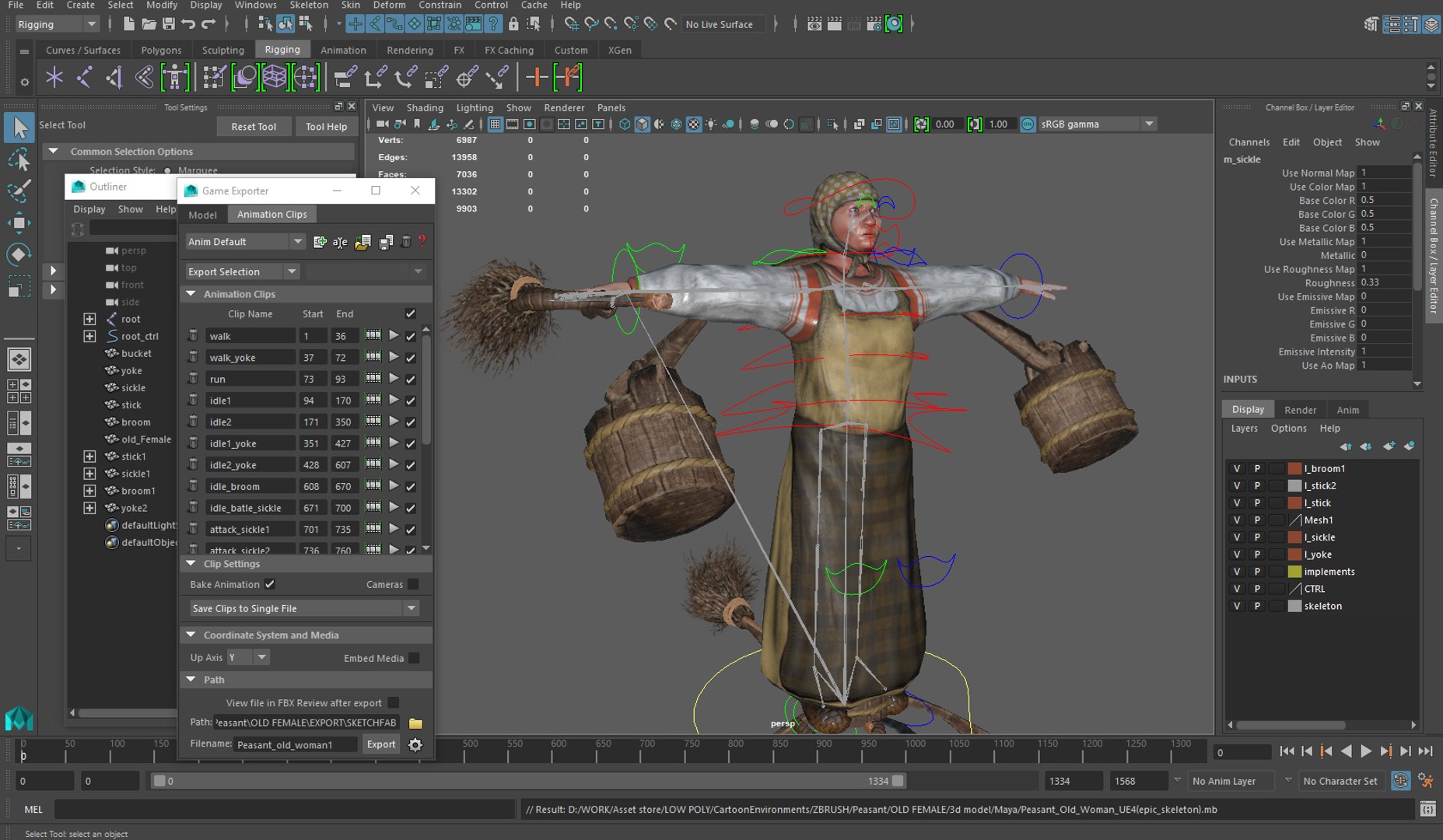Click the red help question mark icon

point(422,242)
